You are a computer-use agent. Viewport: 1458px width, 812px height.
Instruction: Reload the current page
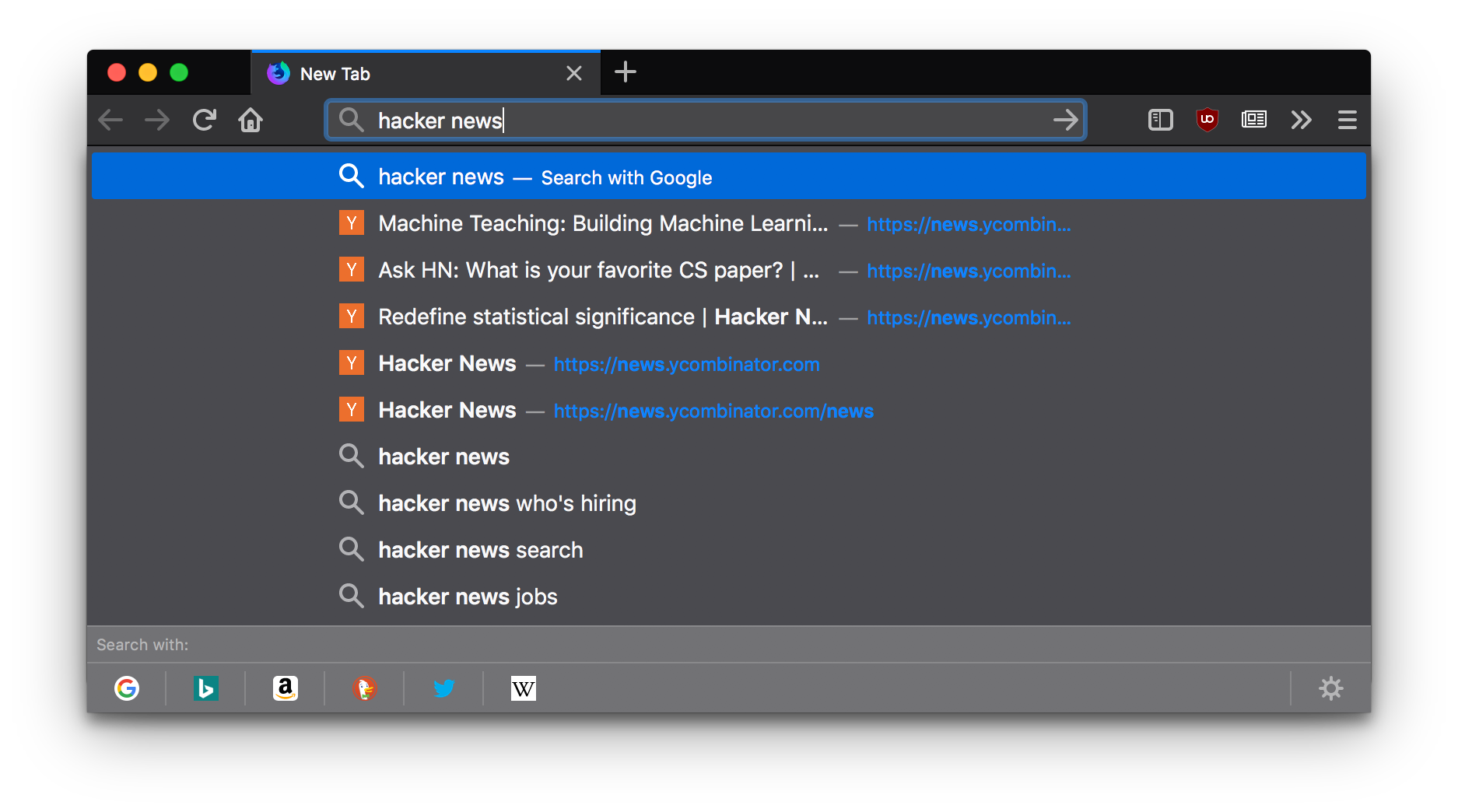[x=204, y=120]
